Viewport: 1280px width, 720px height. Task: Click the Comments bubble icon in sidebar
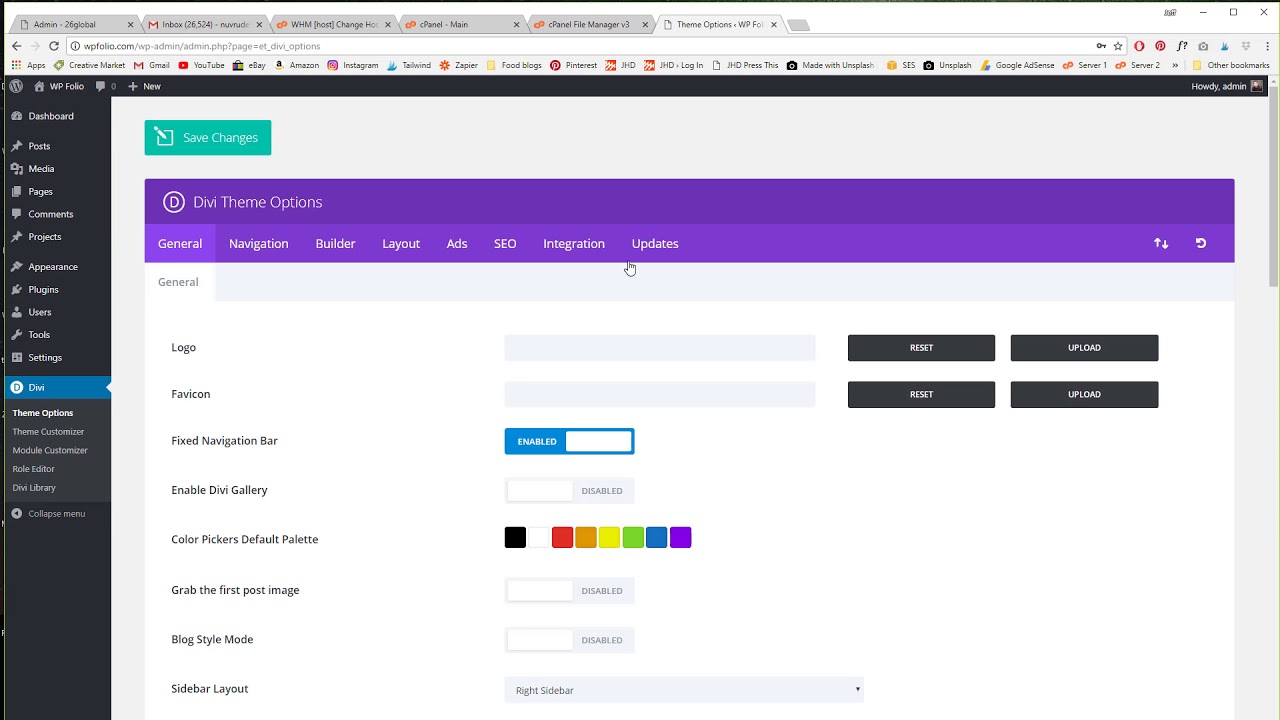tap(17, 214)
